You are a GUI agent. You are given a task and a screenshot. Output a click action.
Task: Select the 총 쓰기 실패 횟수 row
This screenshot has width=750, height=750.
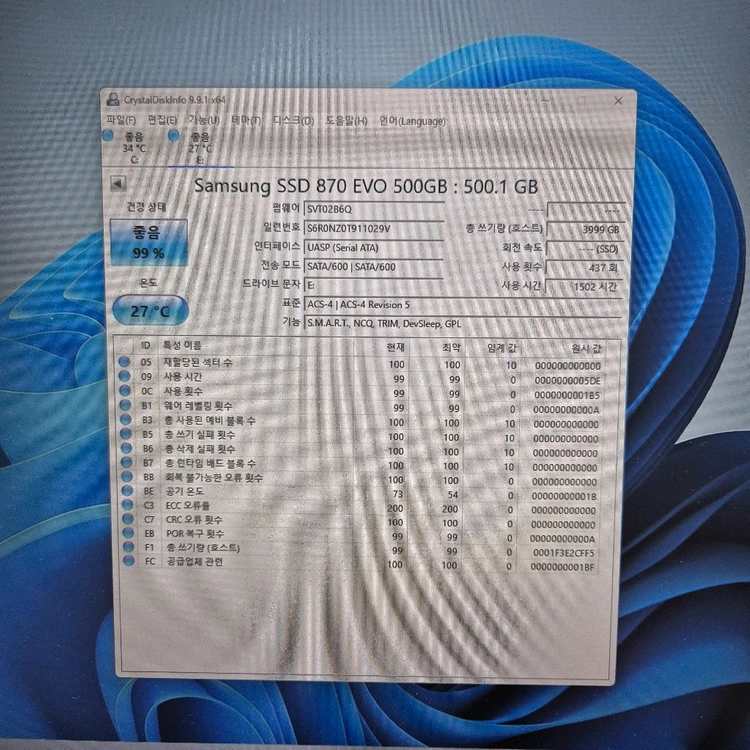pyautogui.click(x=361, y=436)
